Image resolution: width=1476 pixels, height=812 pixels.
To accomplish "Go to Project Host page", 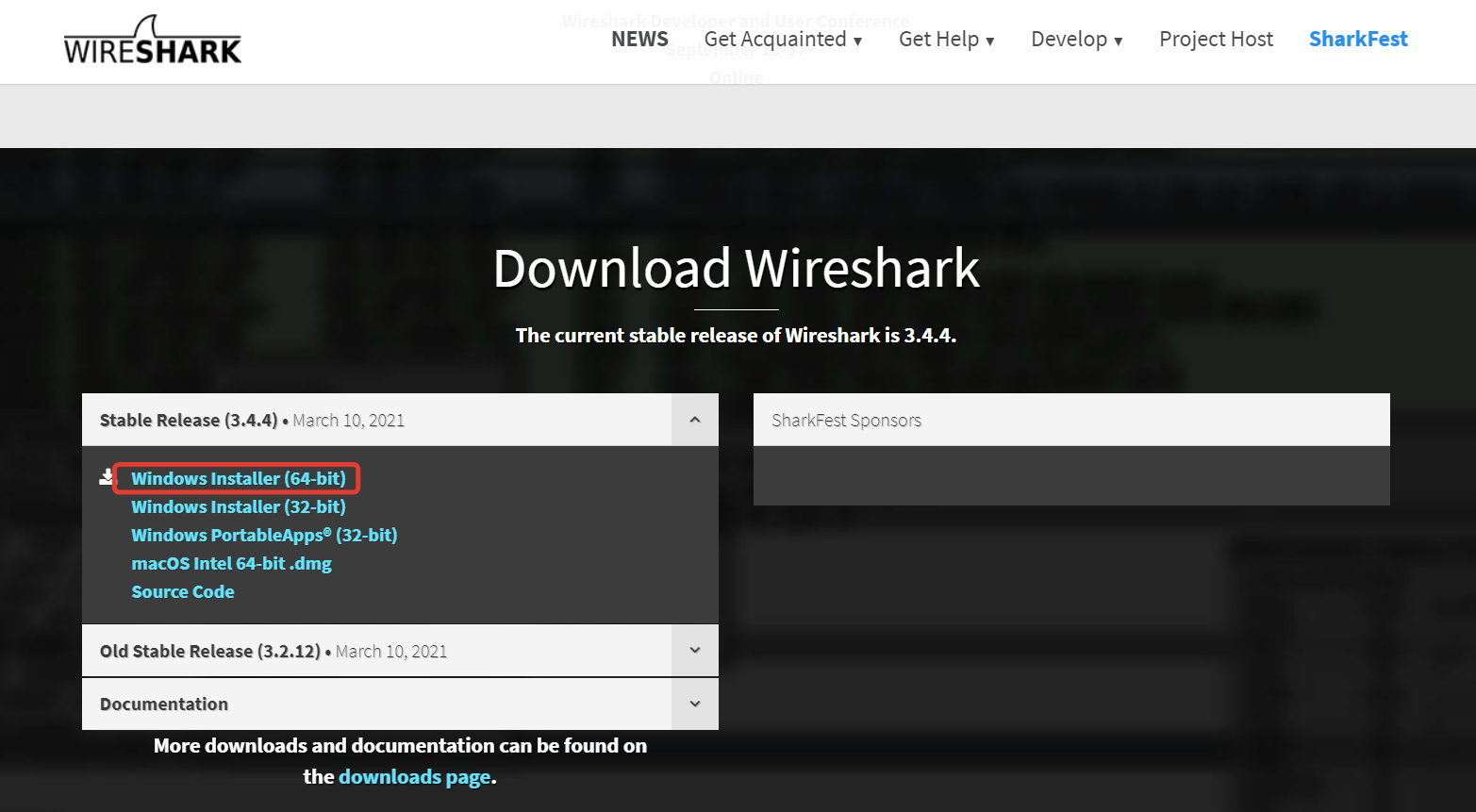I will [x=1216, y=39].
